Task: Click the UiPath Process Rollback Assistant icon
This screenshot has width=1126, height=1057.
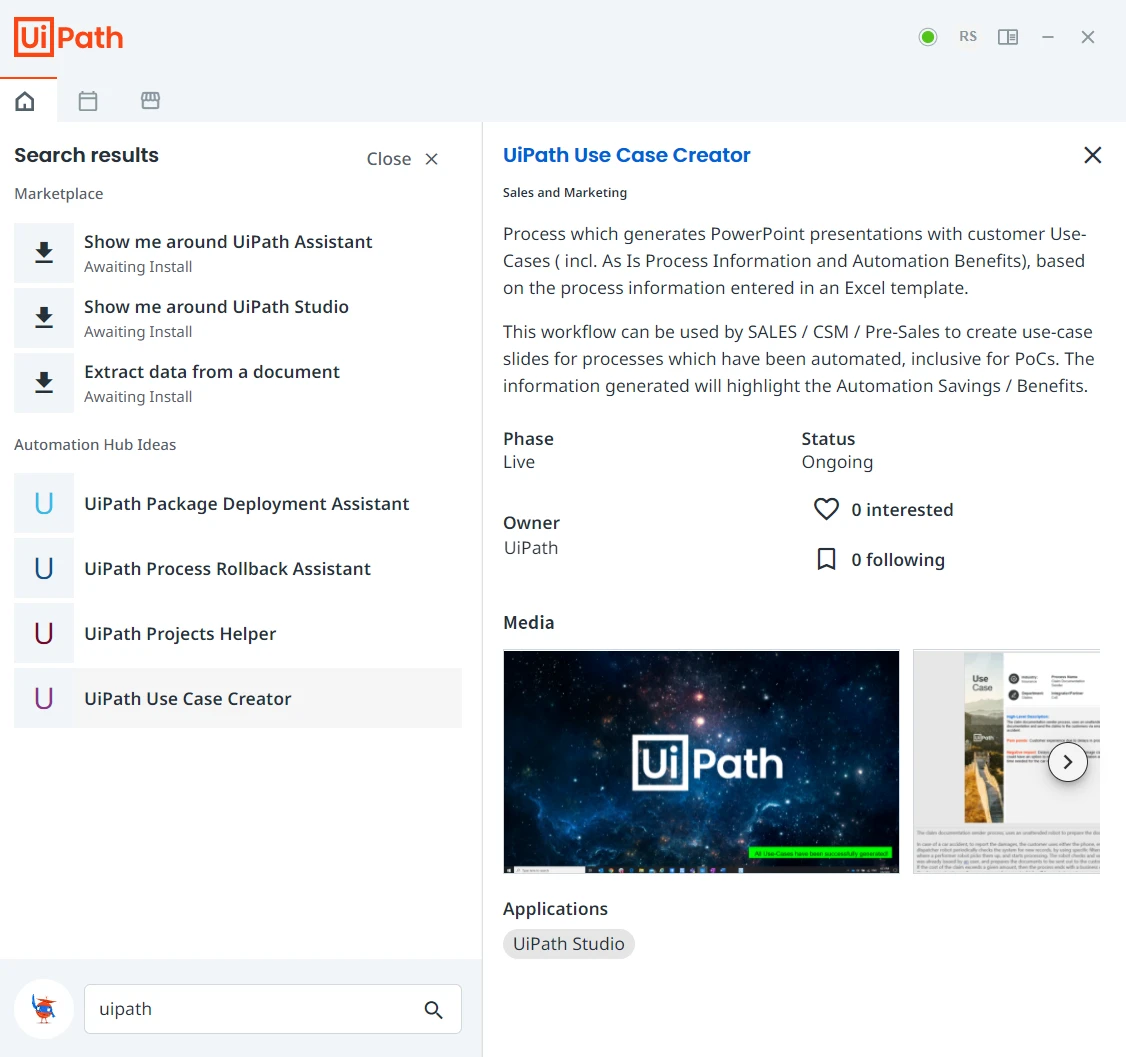Action: [44, 568]
